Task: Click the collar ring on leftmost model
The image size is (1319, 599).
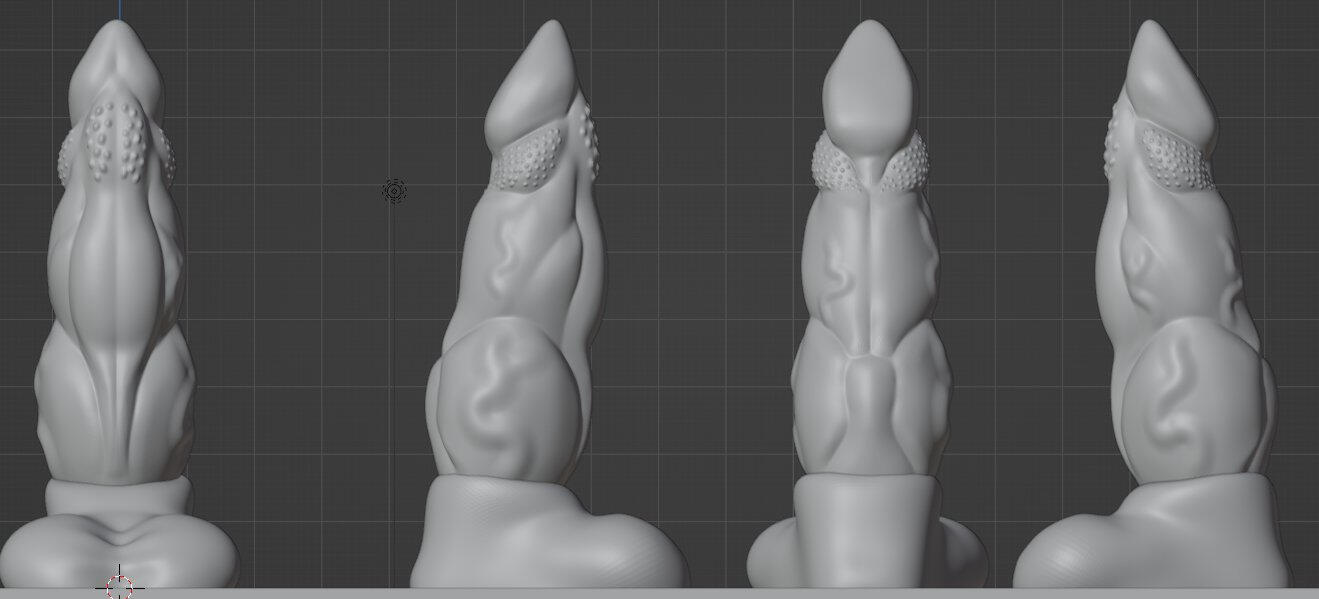Action: (x=118, y=497)
